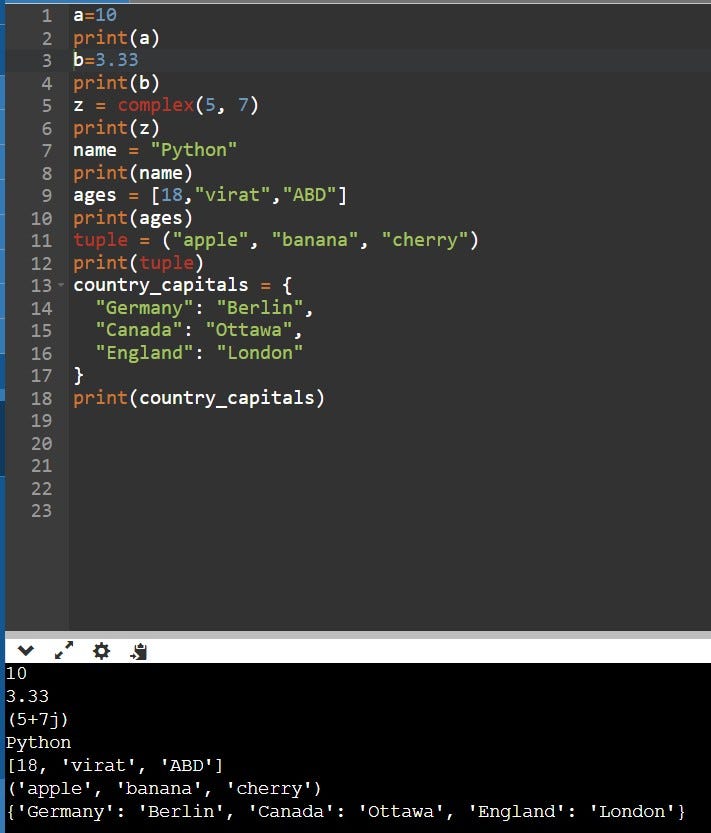Viewport: 711px width, 833px height.
Task: Click the "cherry" string on line 11
Action: click(425, 240)
